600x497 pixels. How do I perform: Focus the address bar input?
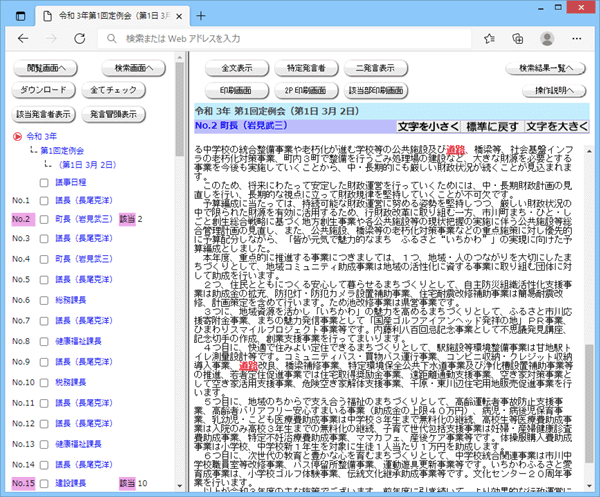click(285, 39)
